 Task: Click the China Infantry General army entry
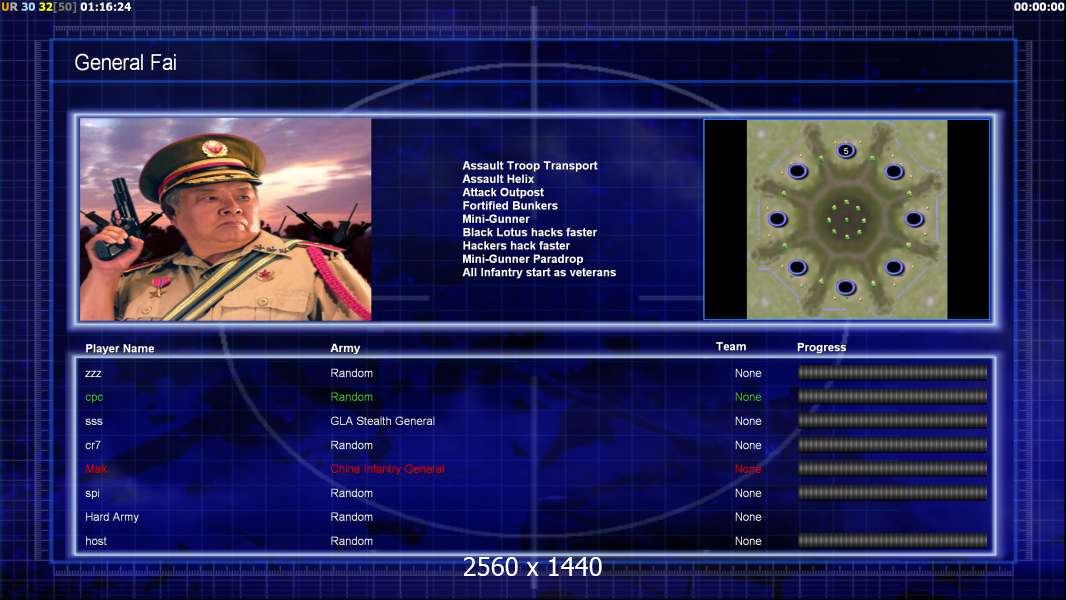click(388, 469)
